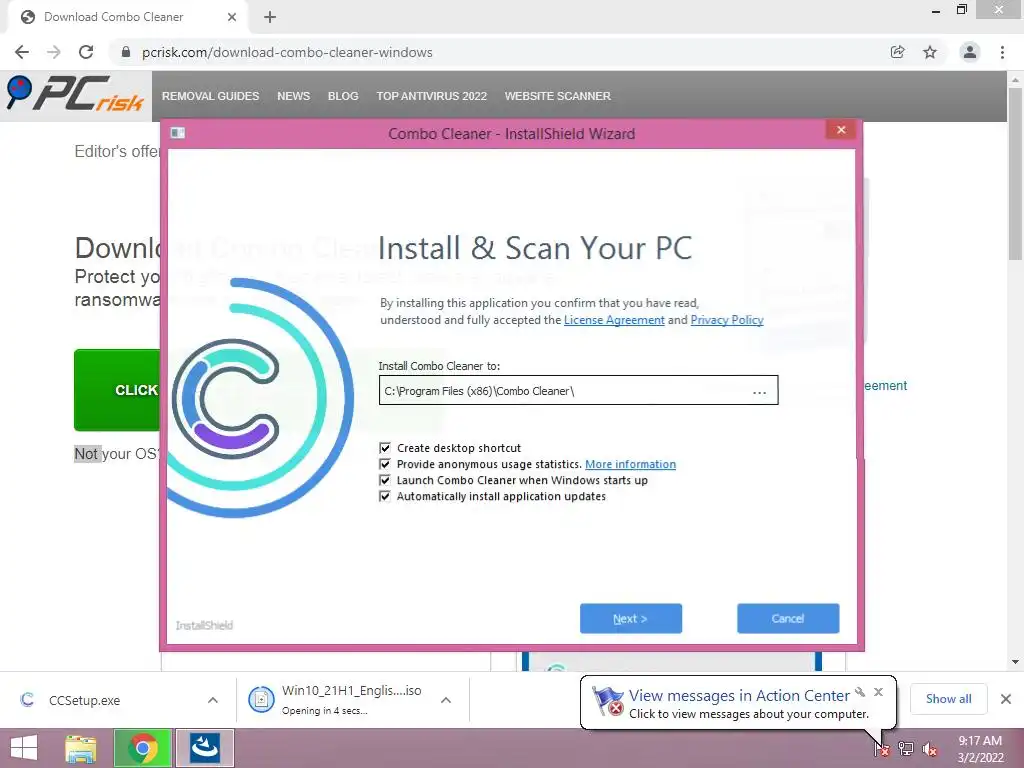Bookmark this page with the star
The width and height of the screenshot is (1024, 768).
(930, 52)
